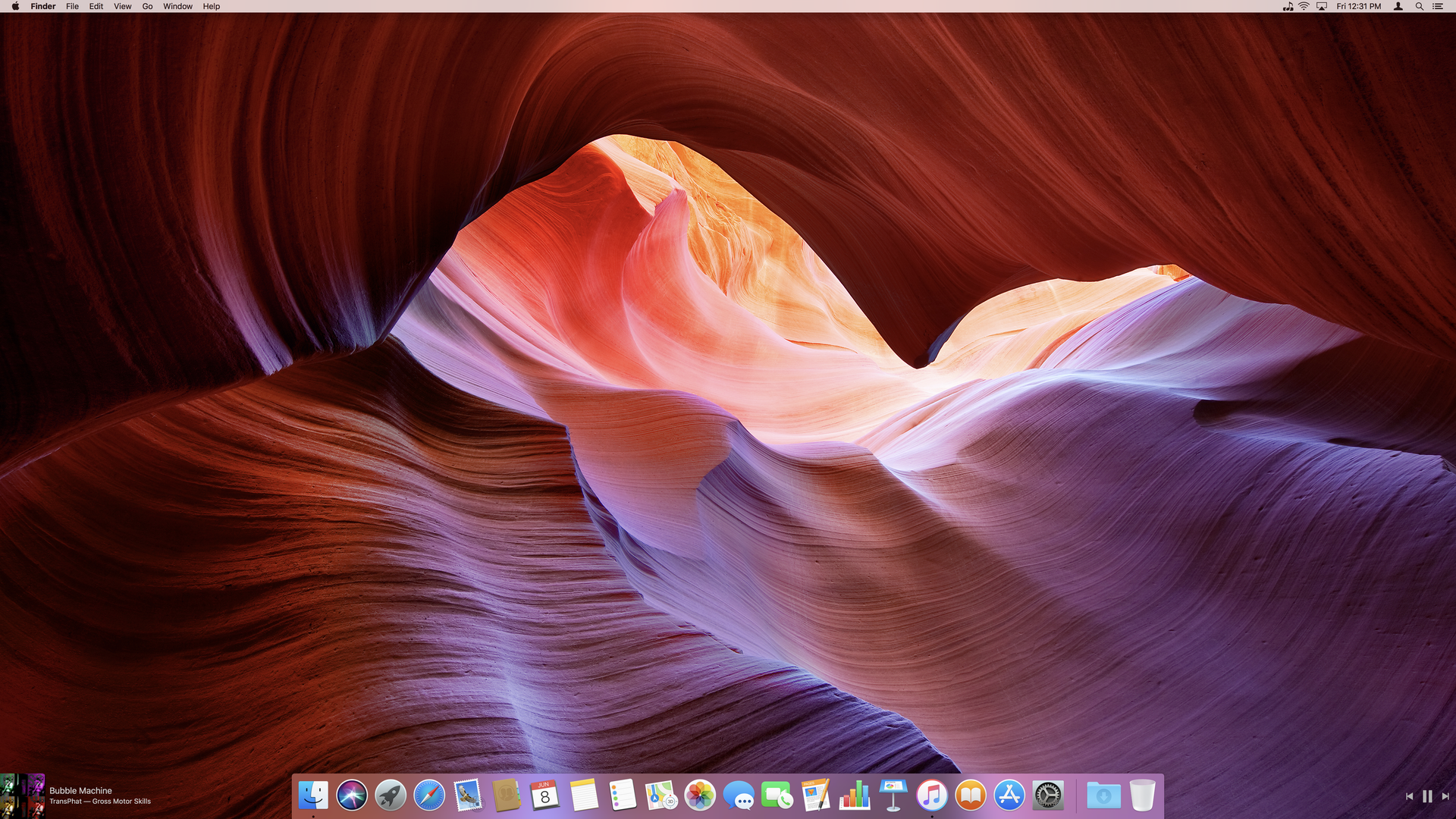1456x819 pixels.
Task: Open Spotlight search magnifier
Action: click(1419, 6)
